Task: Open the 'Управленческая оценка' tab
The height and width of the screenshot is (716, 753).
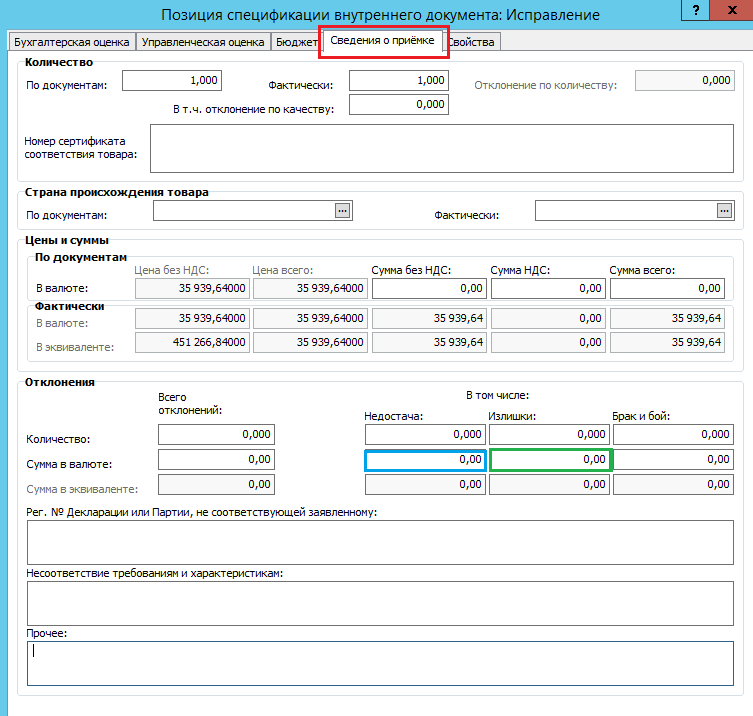Action: click(203, 42)
